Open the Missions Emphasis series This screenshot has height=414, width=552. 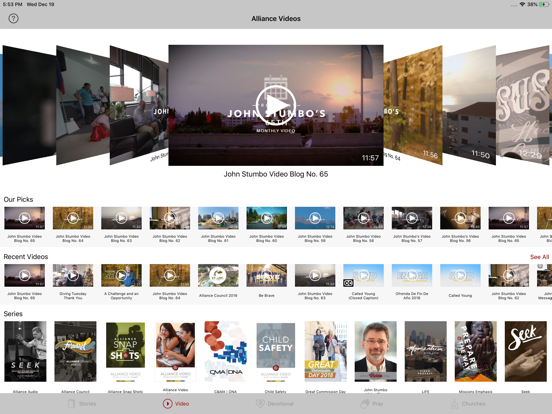(476, 351)
